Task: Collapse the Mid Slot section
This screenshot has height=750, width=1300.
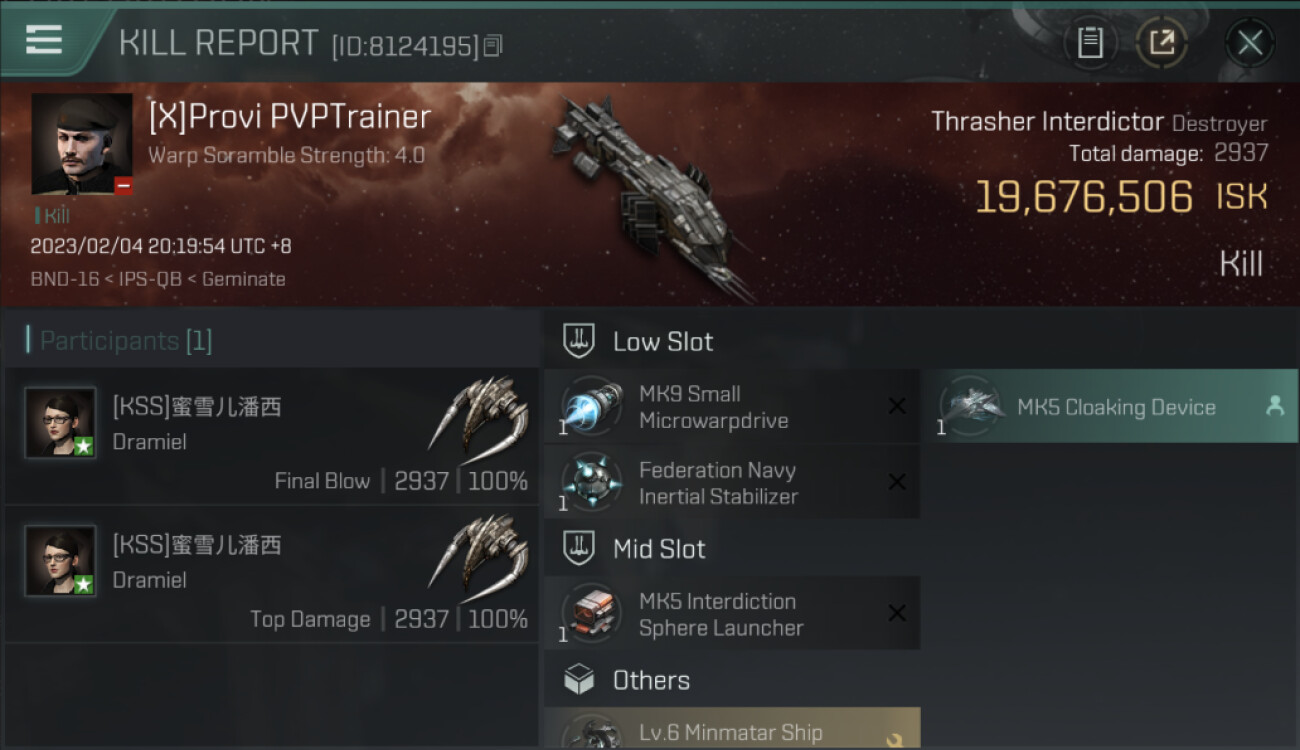Action: pos(732,548)
